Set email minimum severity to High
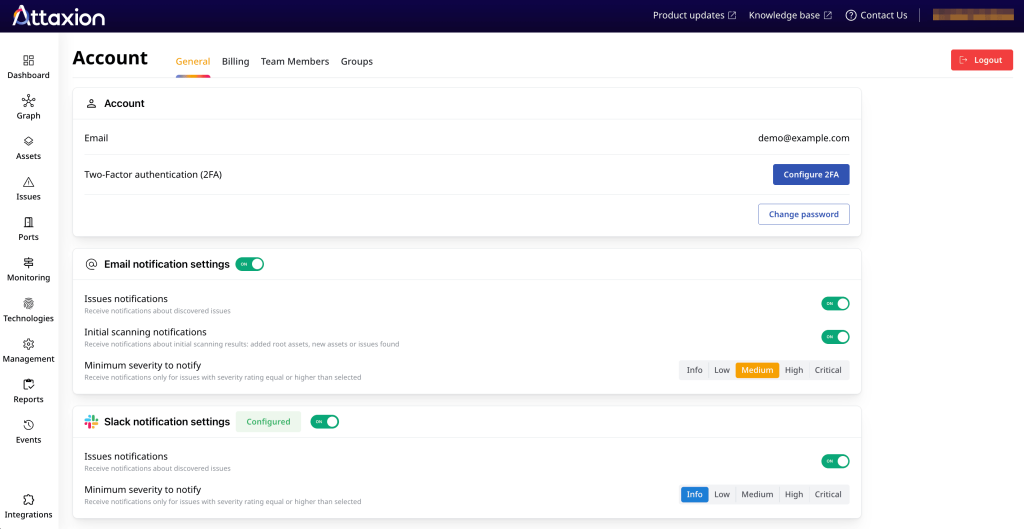This screenshot has height=529, width=1024. (x=794, y=370)
